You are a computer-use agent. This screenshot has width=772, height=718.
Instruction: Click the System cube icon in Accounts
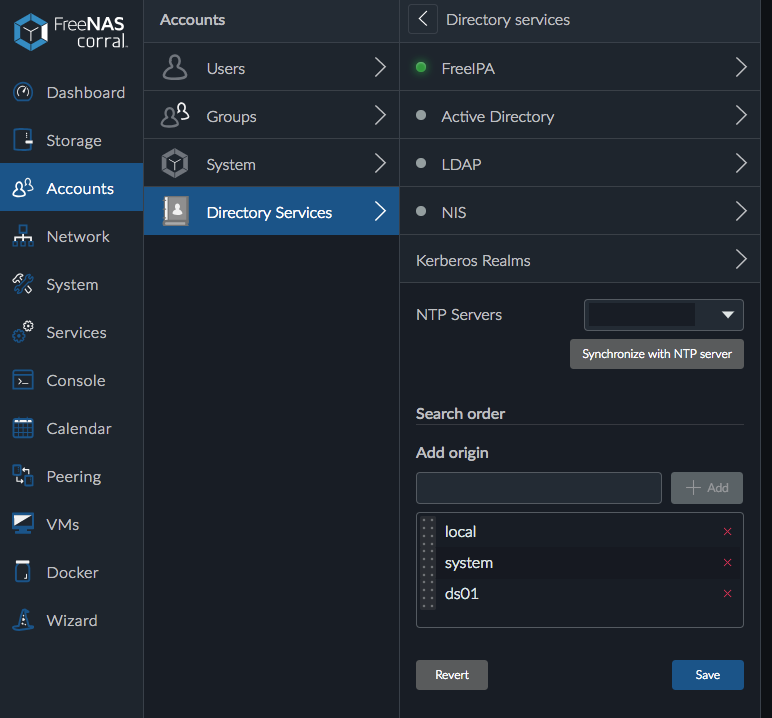point(175,163)
